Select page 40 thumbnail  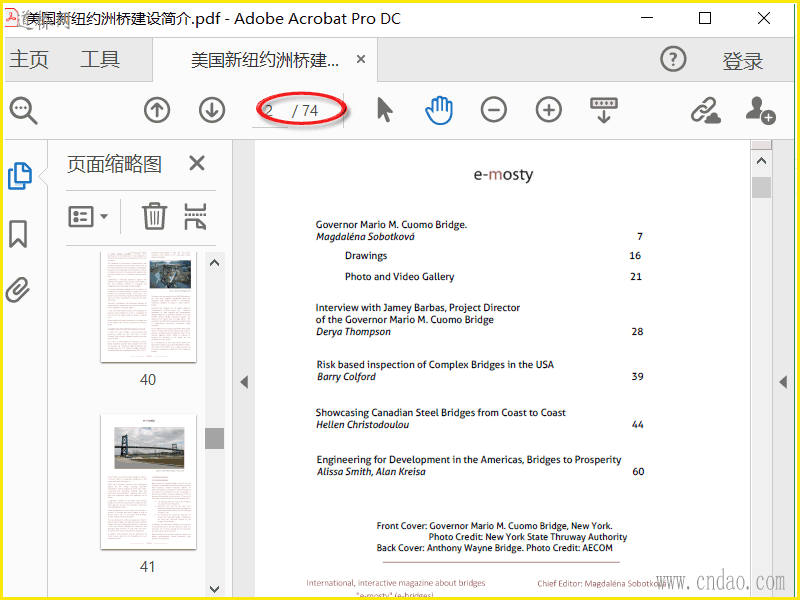pyautogui.click(x=148, y=306)
